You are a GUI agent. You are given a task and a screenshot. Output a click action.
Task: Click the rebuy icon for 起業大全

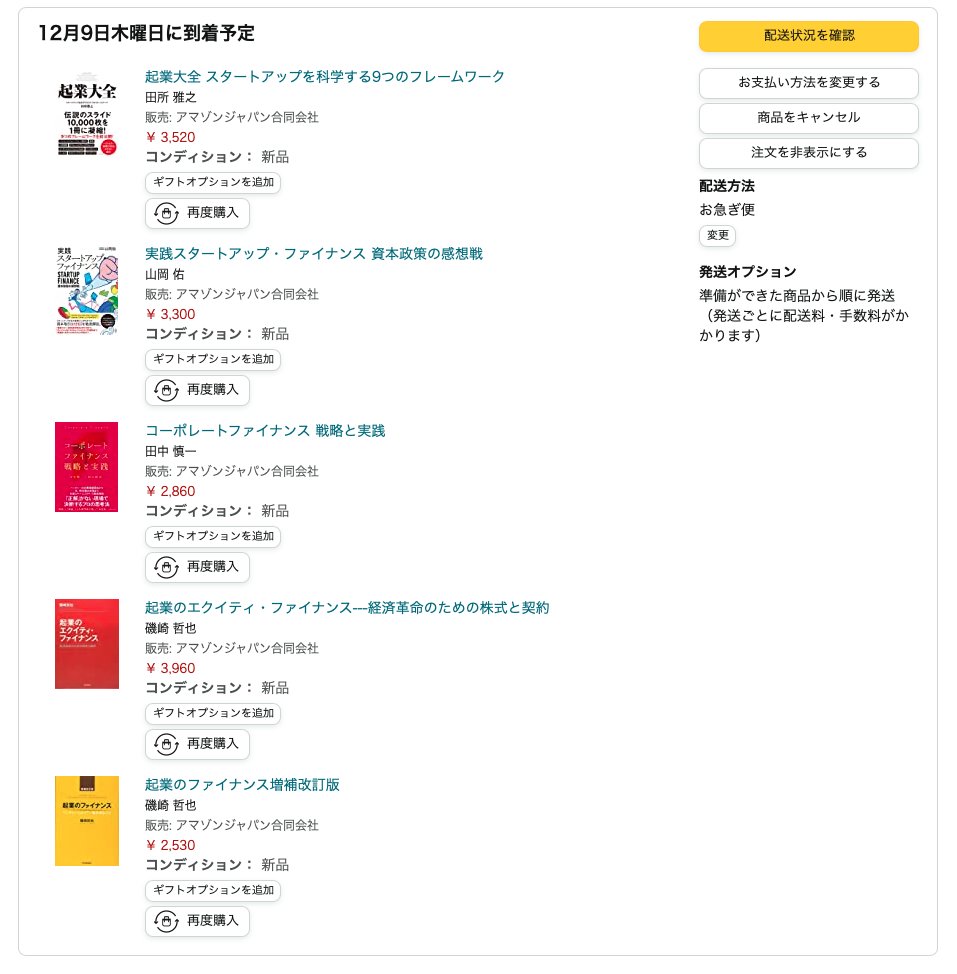tap(166, 213)
